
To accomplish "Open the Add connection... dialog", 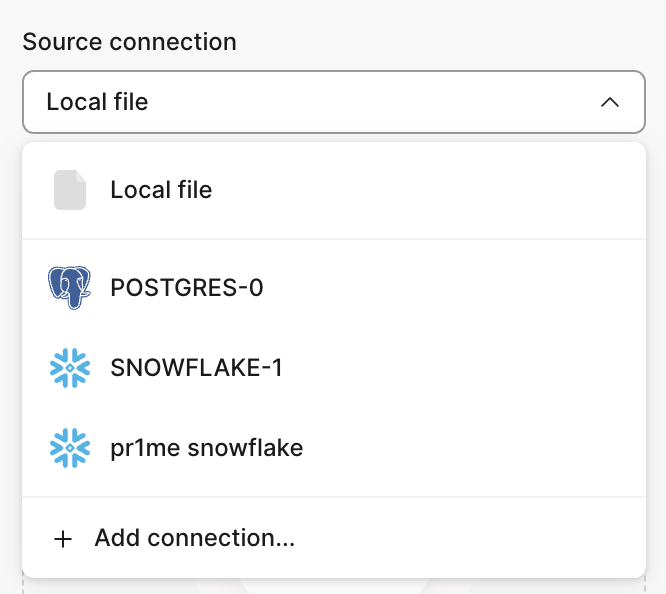I will [x=333, y=538].
